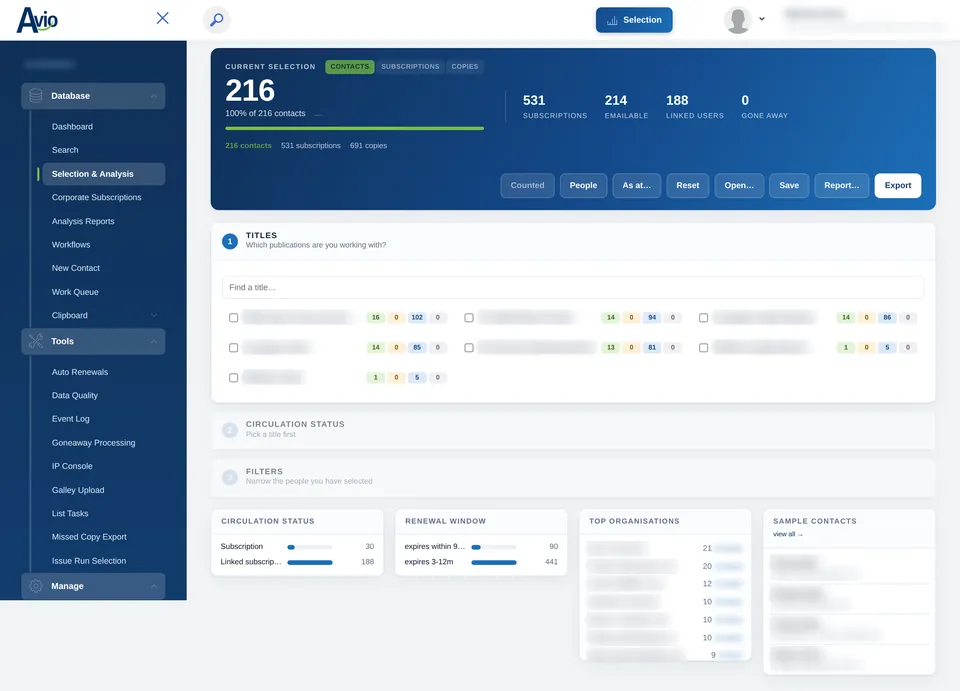Collapse the Database section chevron
Viewport: 960px width, 691px height.
pos(154,96)
